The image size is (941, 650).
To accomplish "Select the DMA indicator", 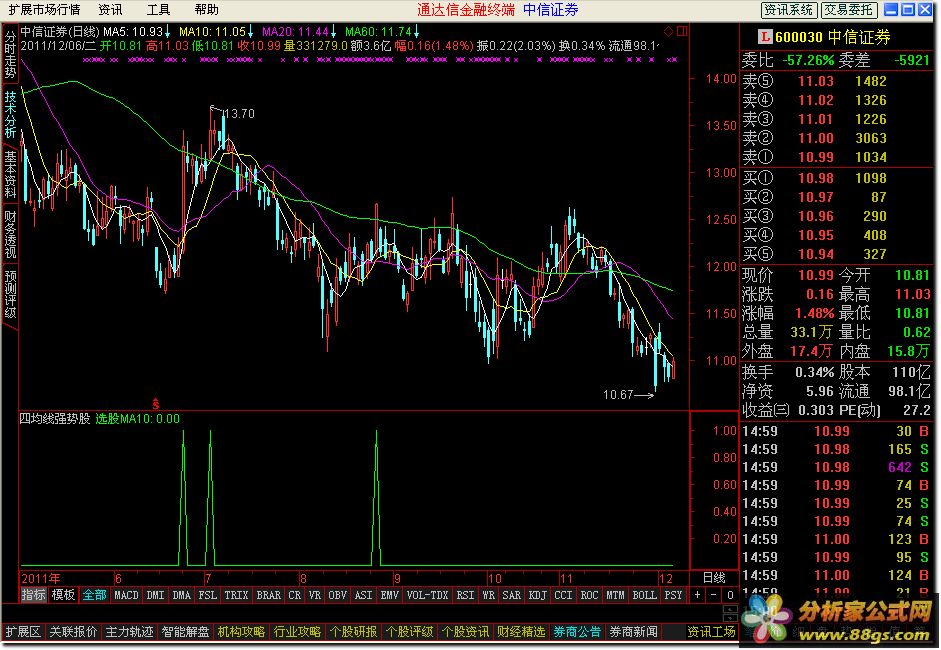I will [x=181, y=595].
